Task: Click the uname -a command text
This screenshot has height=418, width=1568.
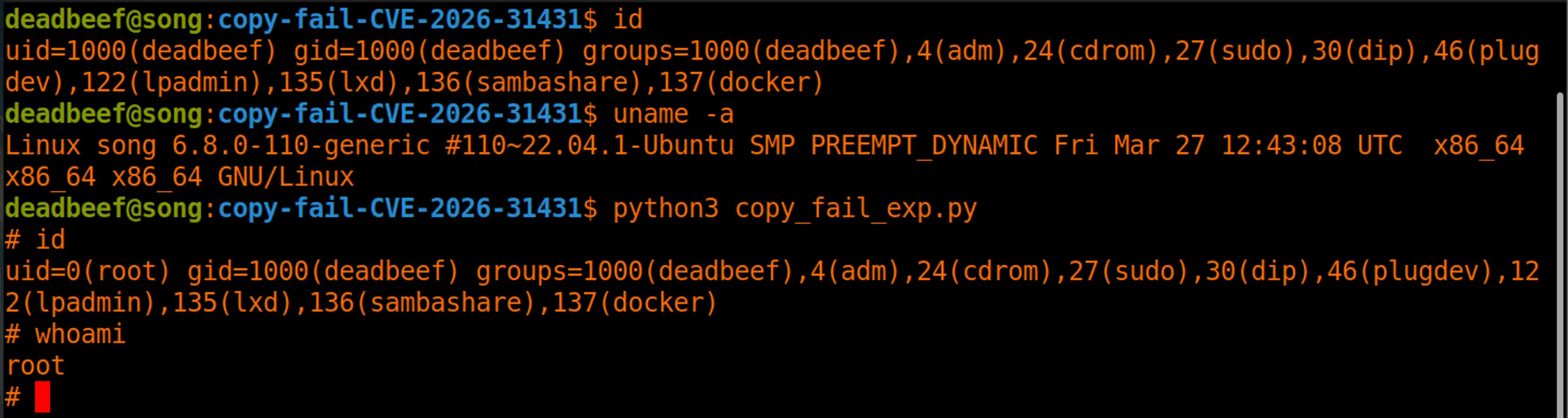Action: (673, 115)
